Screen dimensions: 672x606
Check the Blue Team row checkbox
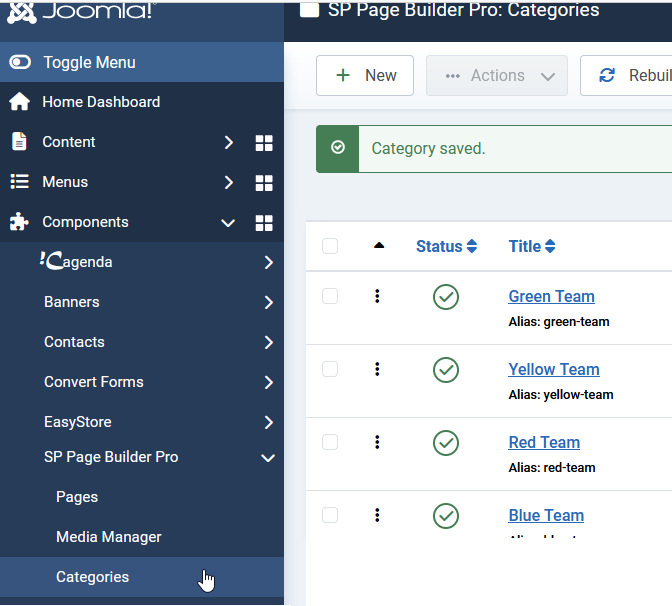(x=330, y=515)
